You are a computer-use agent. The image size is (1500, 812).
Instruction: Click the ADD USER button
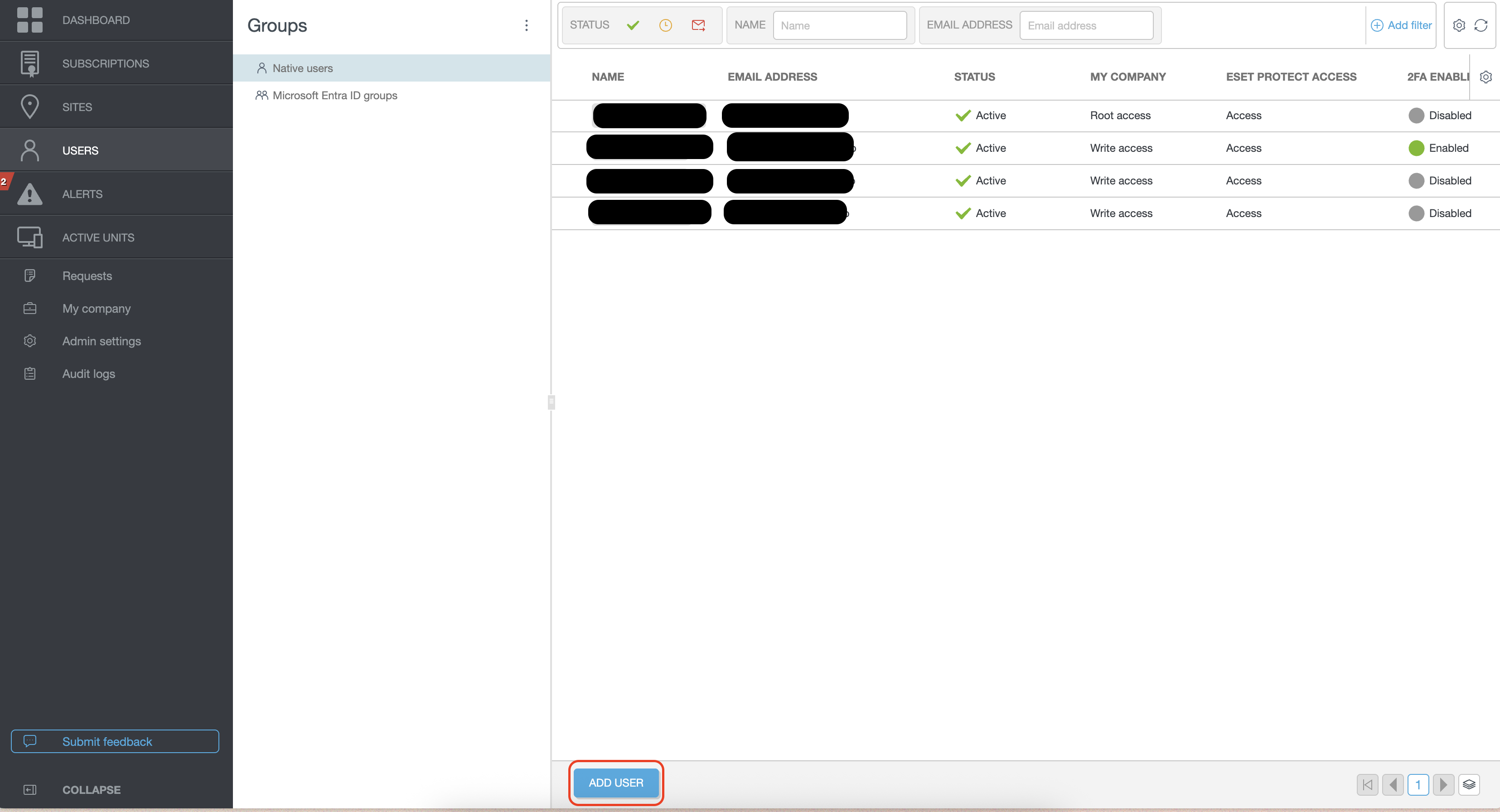[616, 782]
